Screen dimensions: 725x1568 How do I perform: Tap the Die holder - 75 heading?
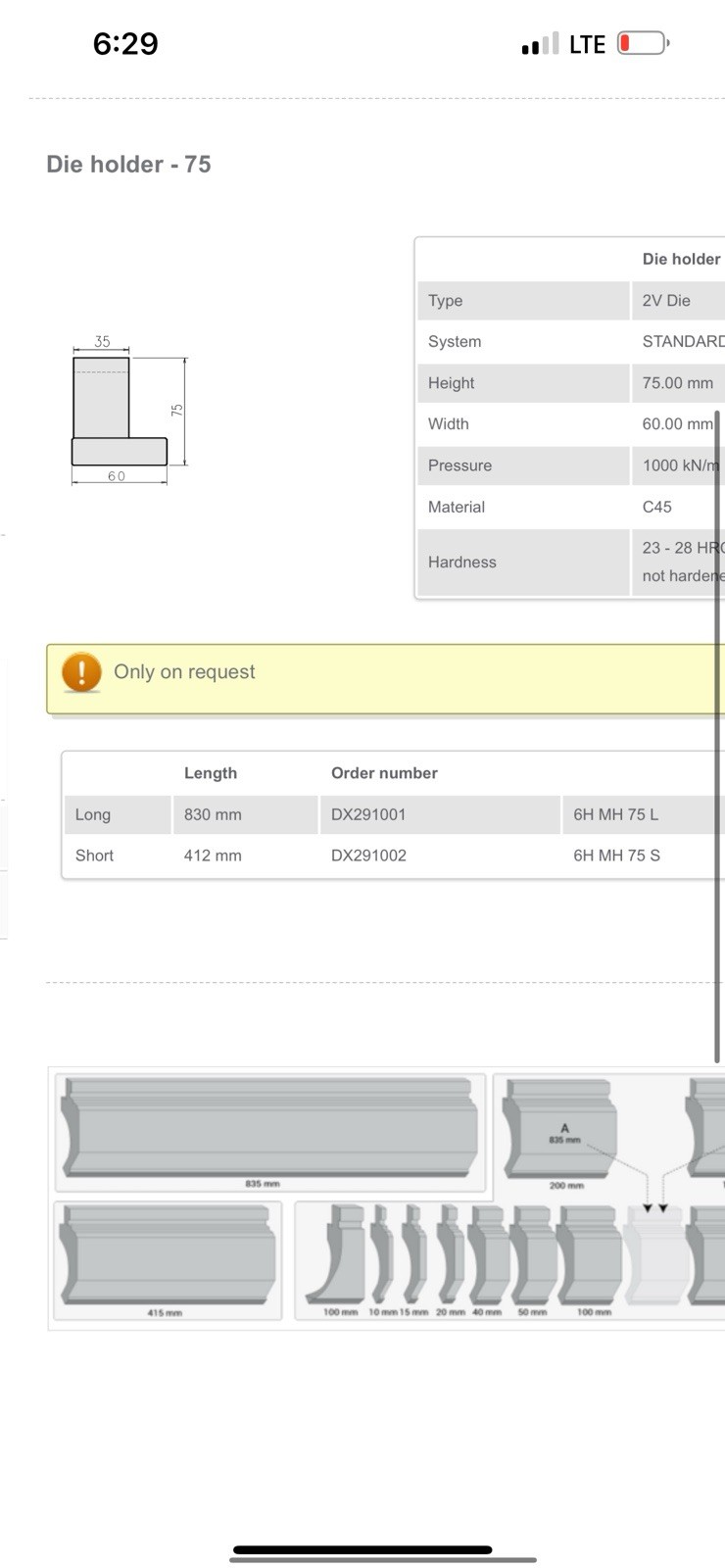tap(128, 164)
